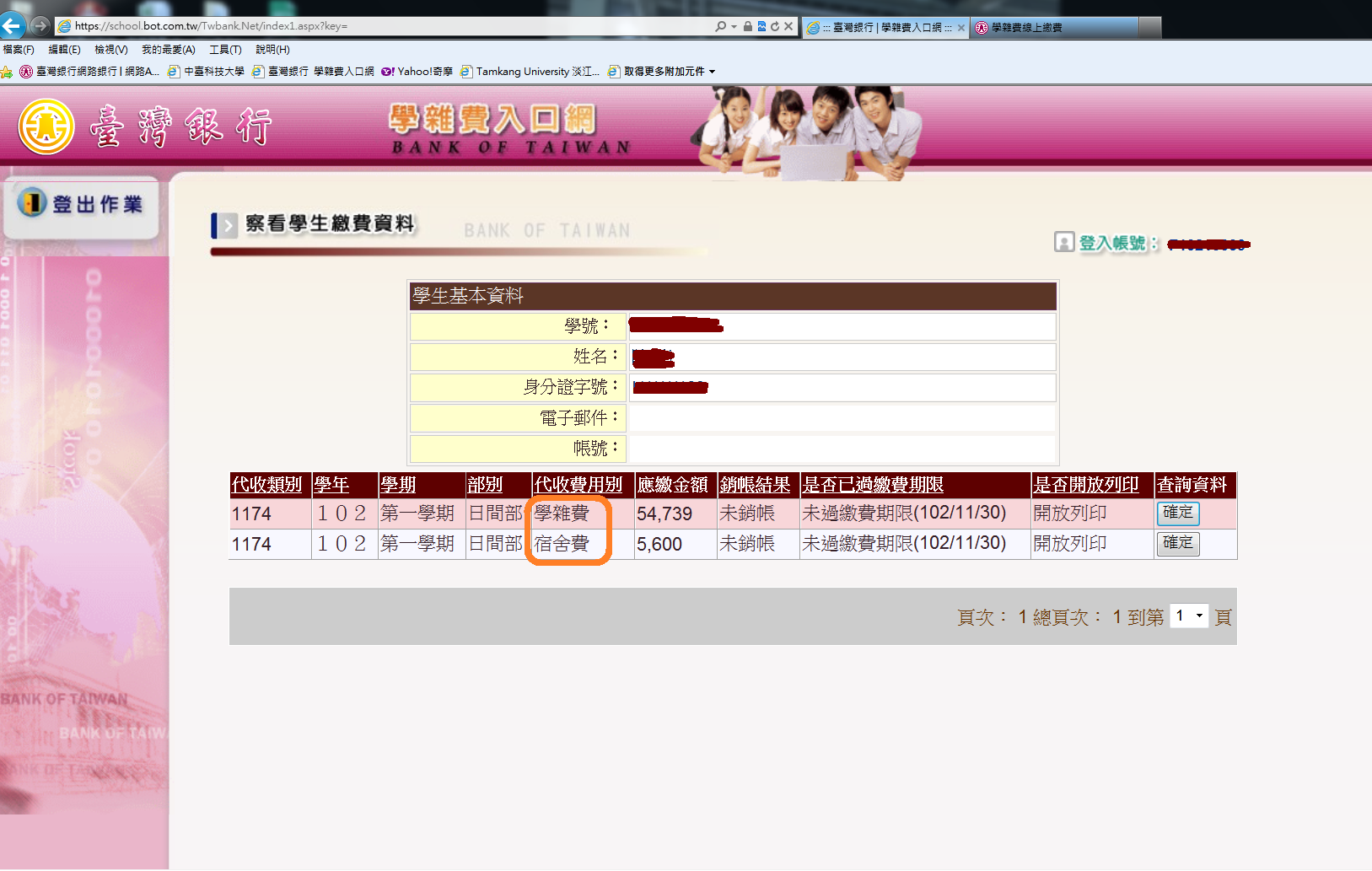1372x871 pixels.
Task: Click the logout icon beside 登出作業
Action: (x=31, y=202)
